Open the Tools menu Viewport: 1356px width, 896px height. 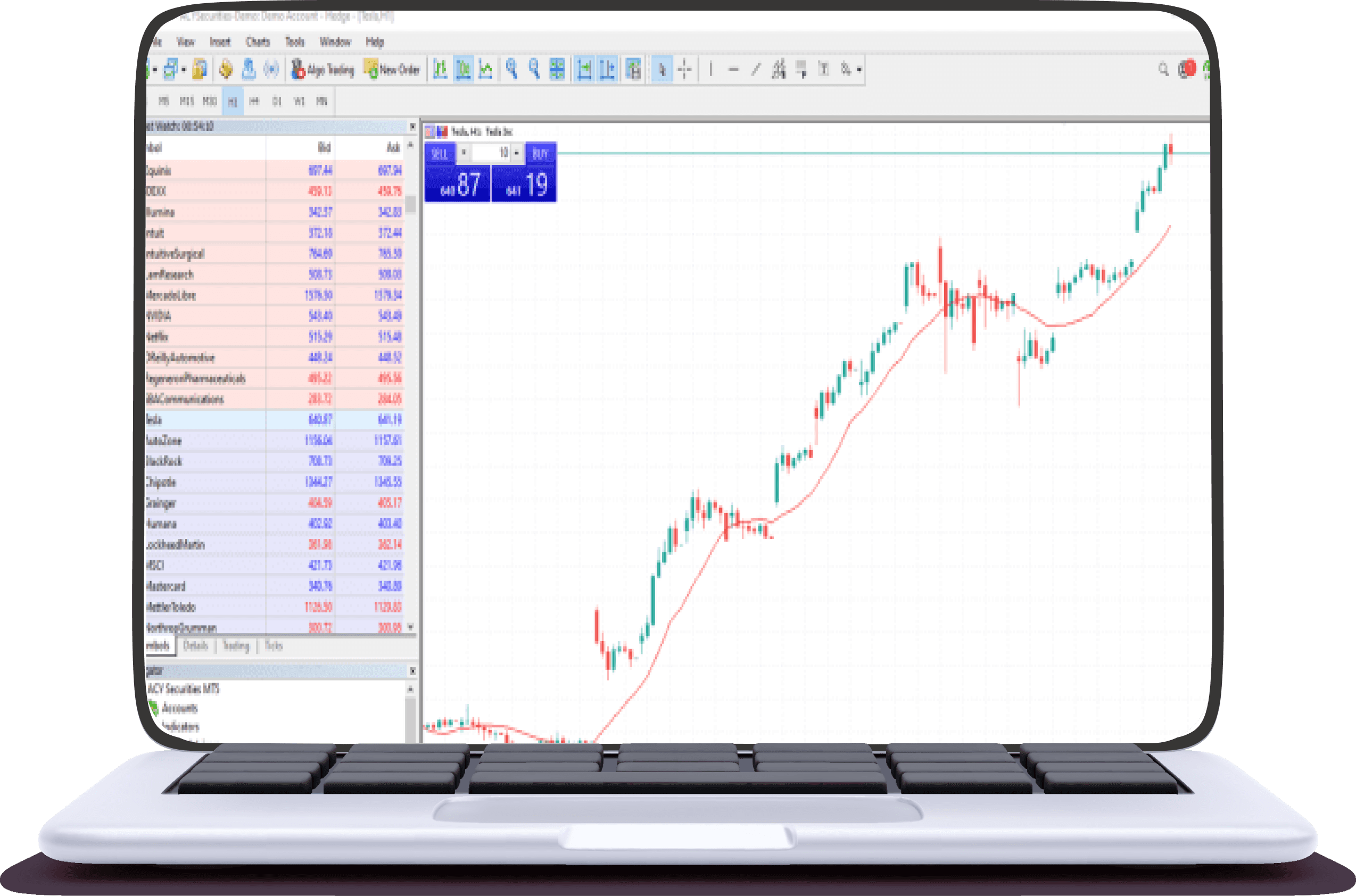[295, 42]
